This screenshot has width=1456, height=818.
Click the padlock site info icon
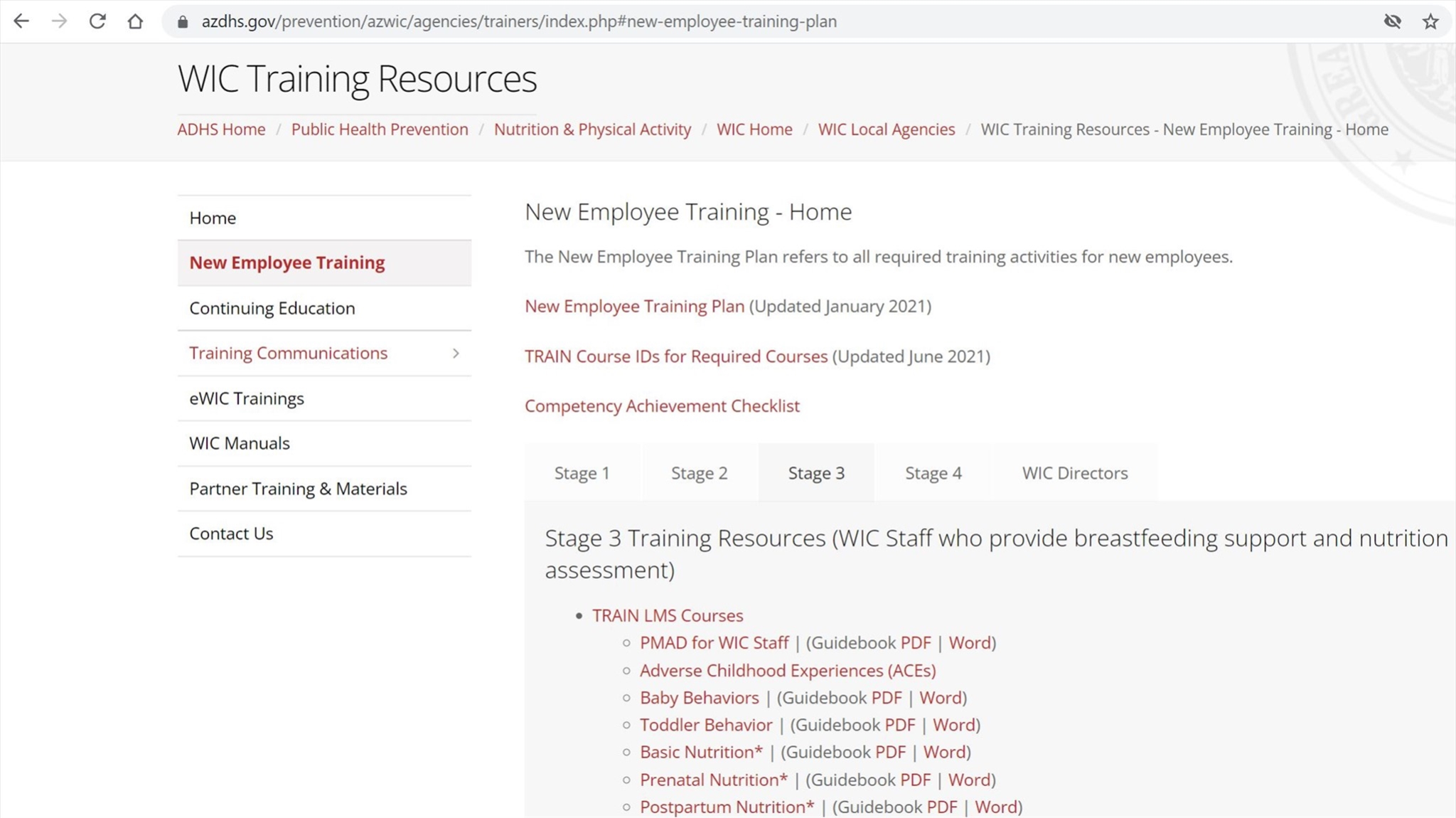point(183,22)
